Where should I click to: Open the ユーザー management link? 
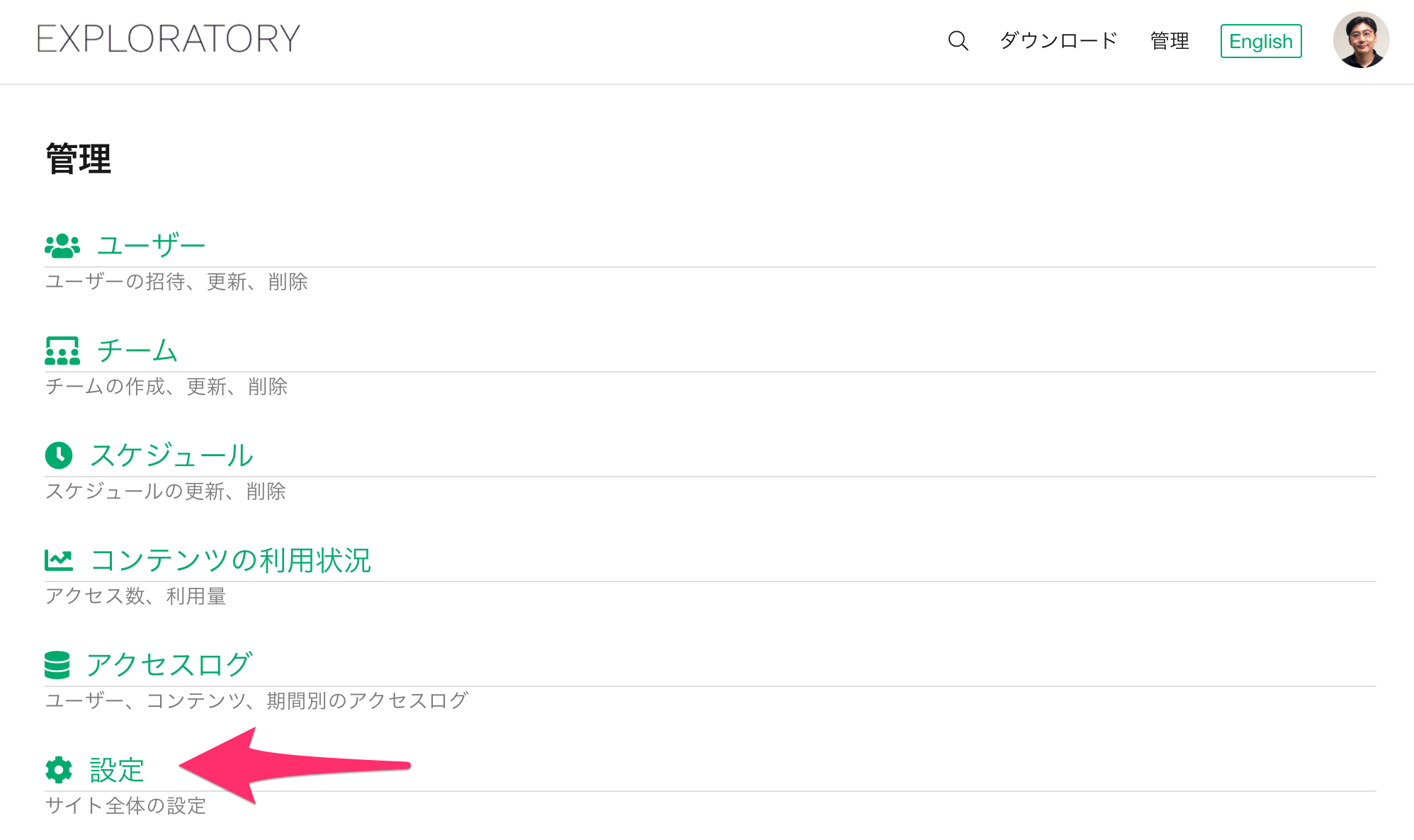[x=151, y=246]
